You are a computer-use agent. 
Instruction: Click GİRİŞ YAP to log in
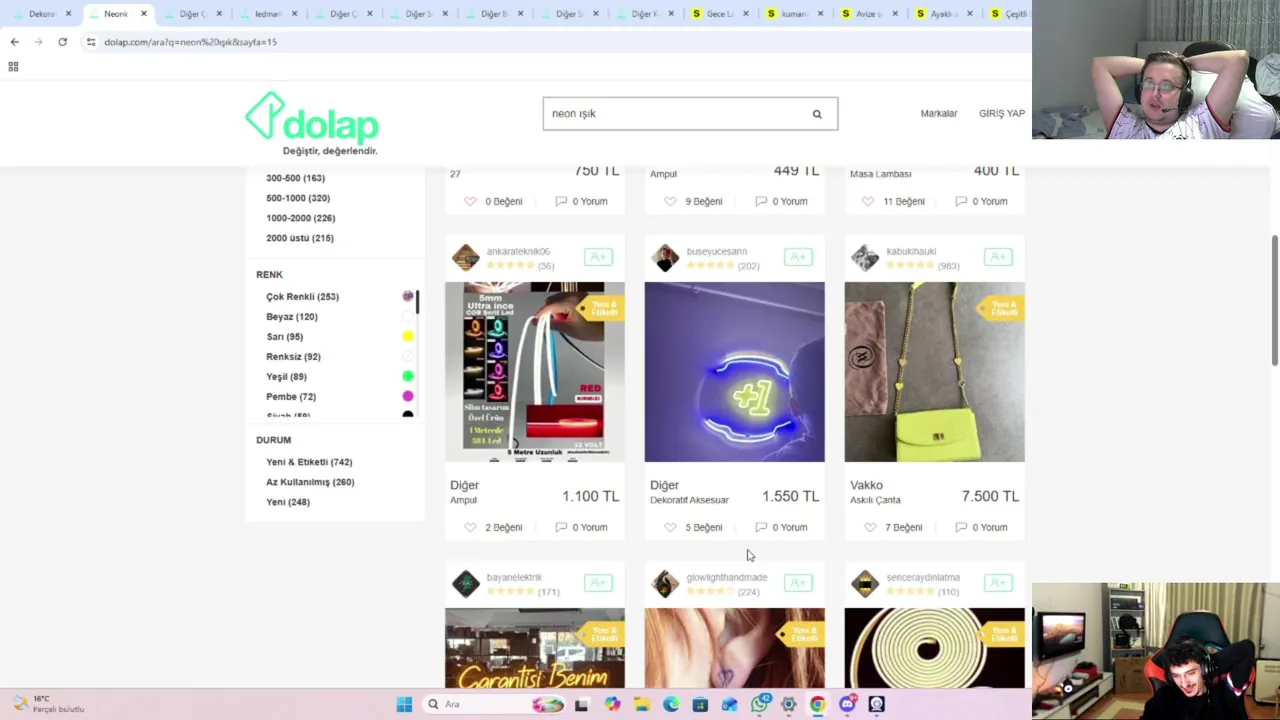(x=1002, y=114)
